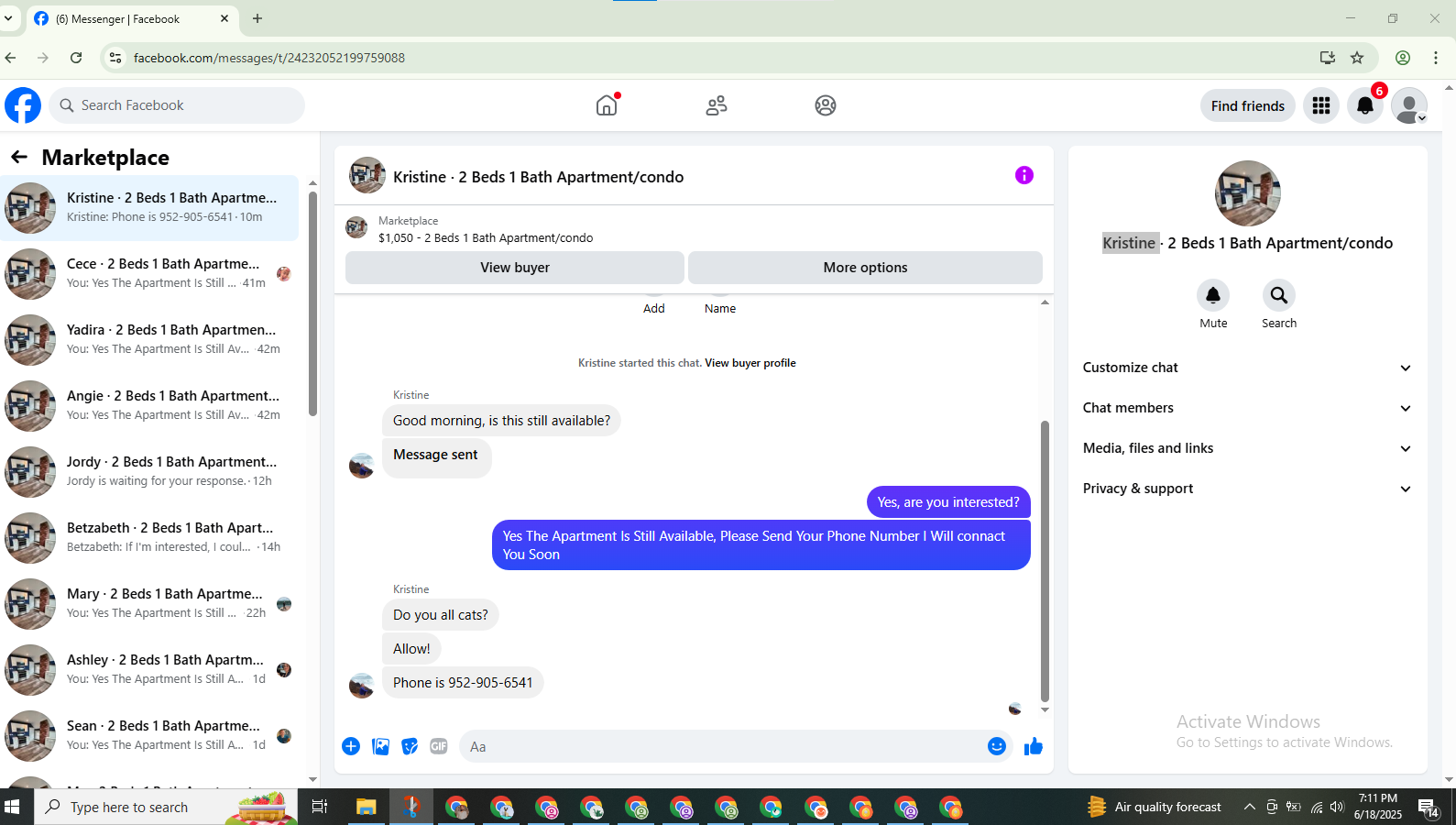Attach a photo or file
The image size is (1456, 825).
(380, 746)
